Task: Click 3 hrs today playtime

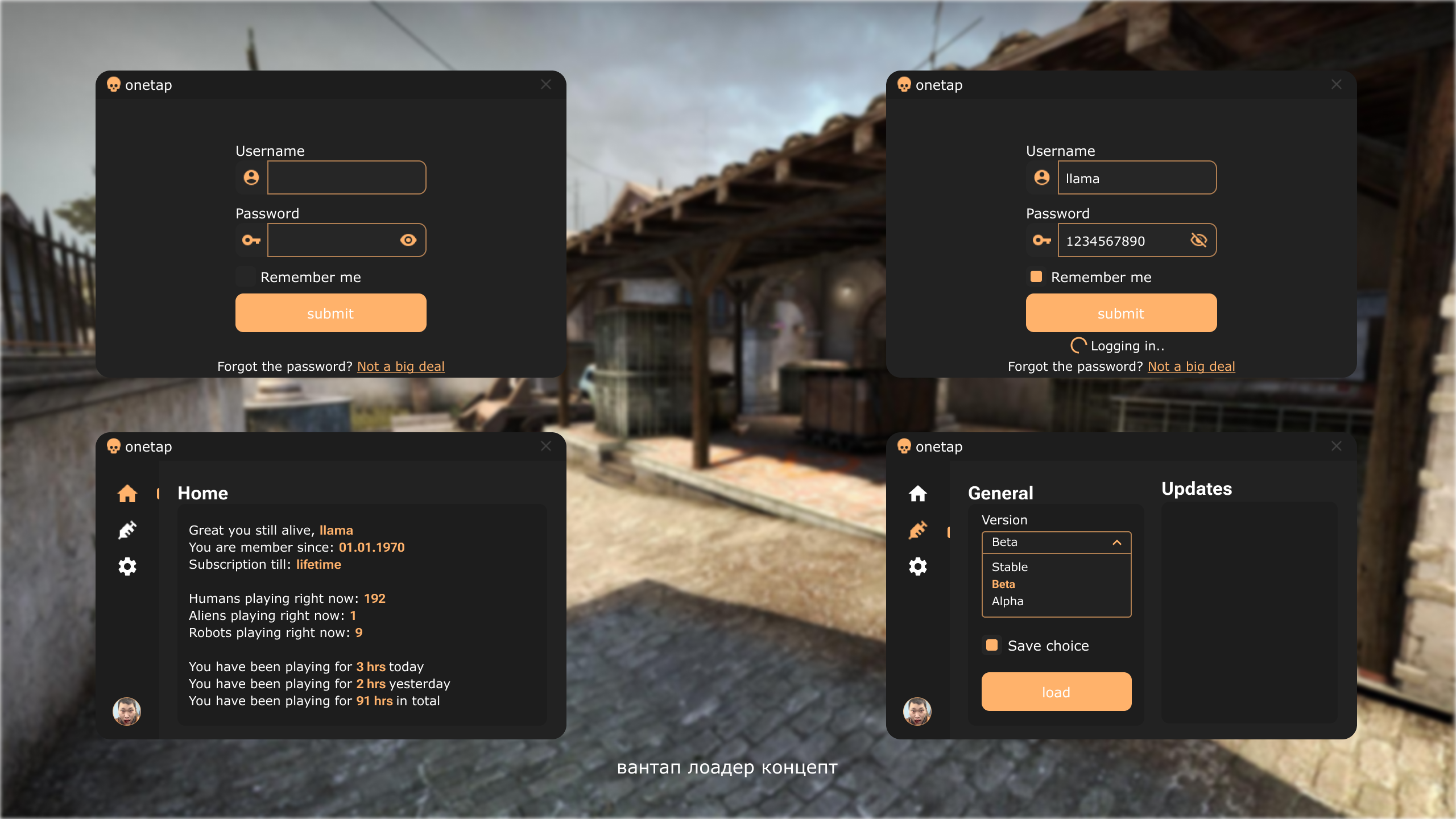Action: pyautogui.click(x=371, y=667)
